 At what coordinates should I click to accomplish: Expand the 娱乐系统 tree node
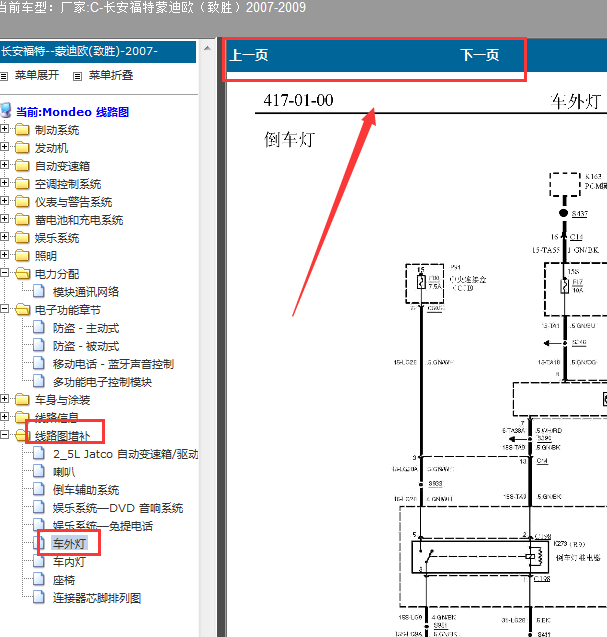coord(4,236)
